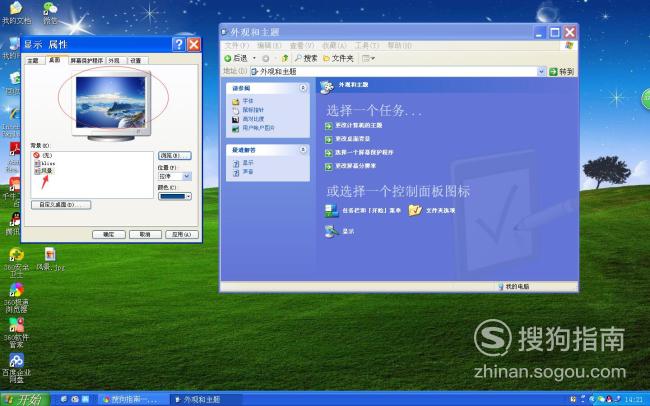Screen dimensions: 650x406
Task: Click the 转到 go button
Action: (562, 71)
